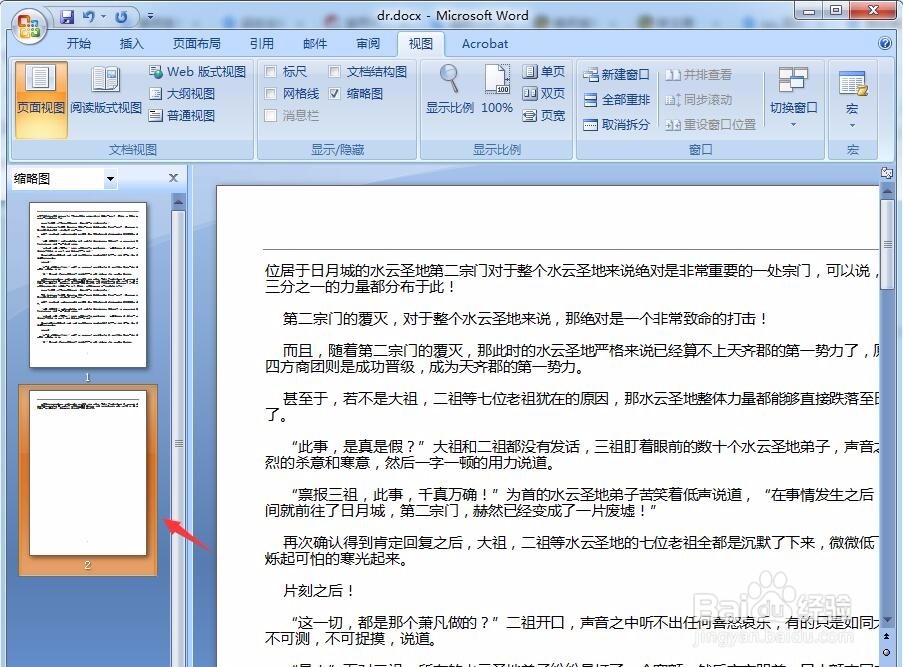Open 切换窗口 switch windows dropdown
Screen dimensions: 903x667
coord(793,98)
